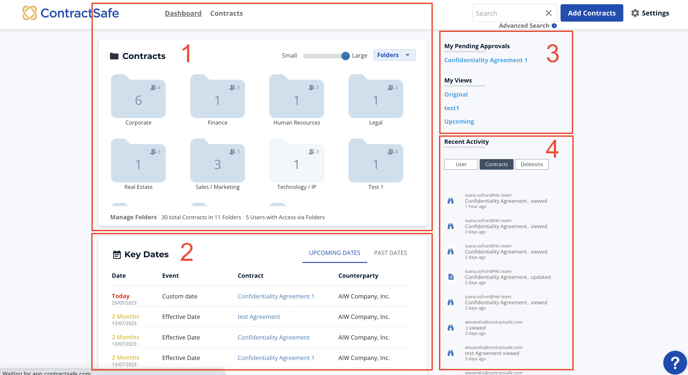Open the Technology / IP folder
Image resolution: width=688 pixels, height=375 pixels.
[296, 161]
